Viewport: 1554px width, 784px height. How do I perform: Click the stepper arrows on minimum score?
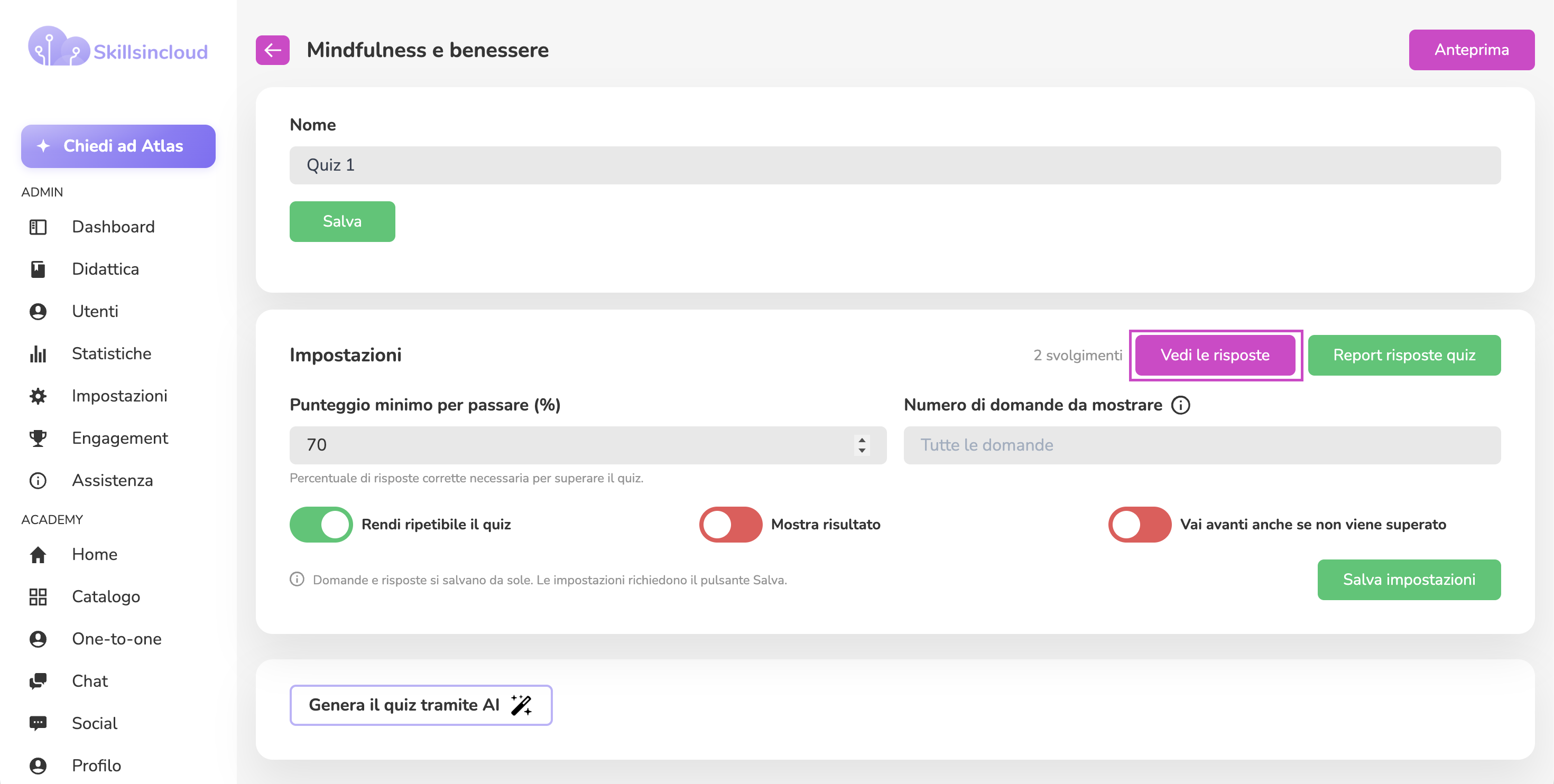862,445
